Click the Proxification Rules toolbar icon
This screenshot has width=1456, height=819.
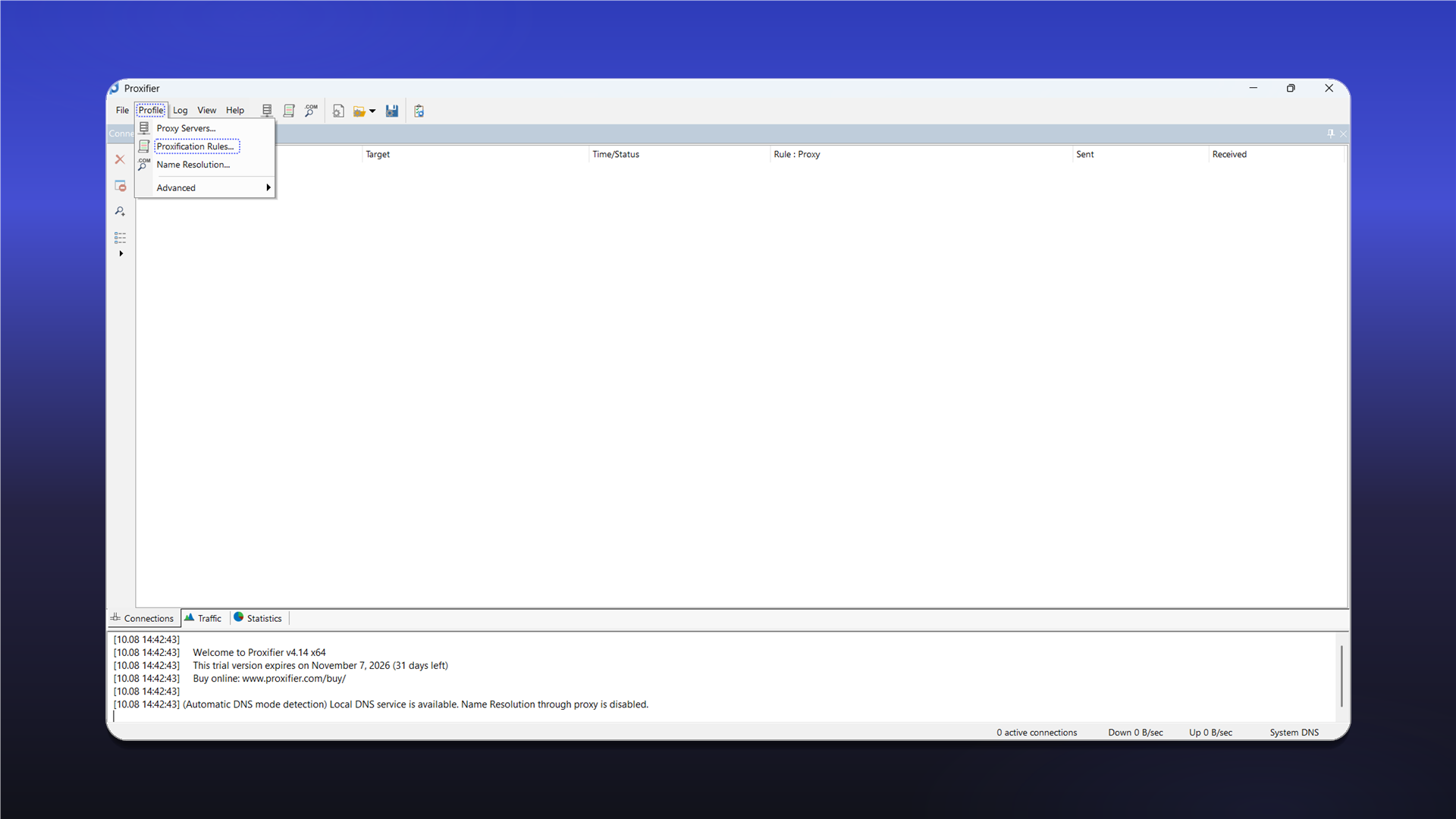tap(289, 111)
